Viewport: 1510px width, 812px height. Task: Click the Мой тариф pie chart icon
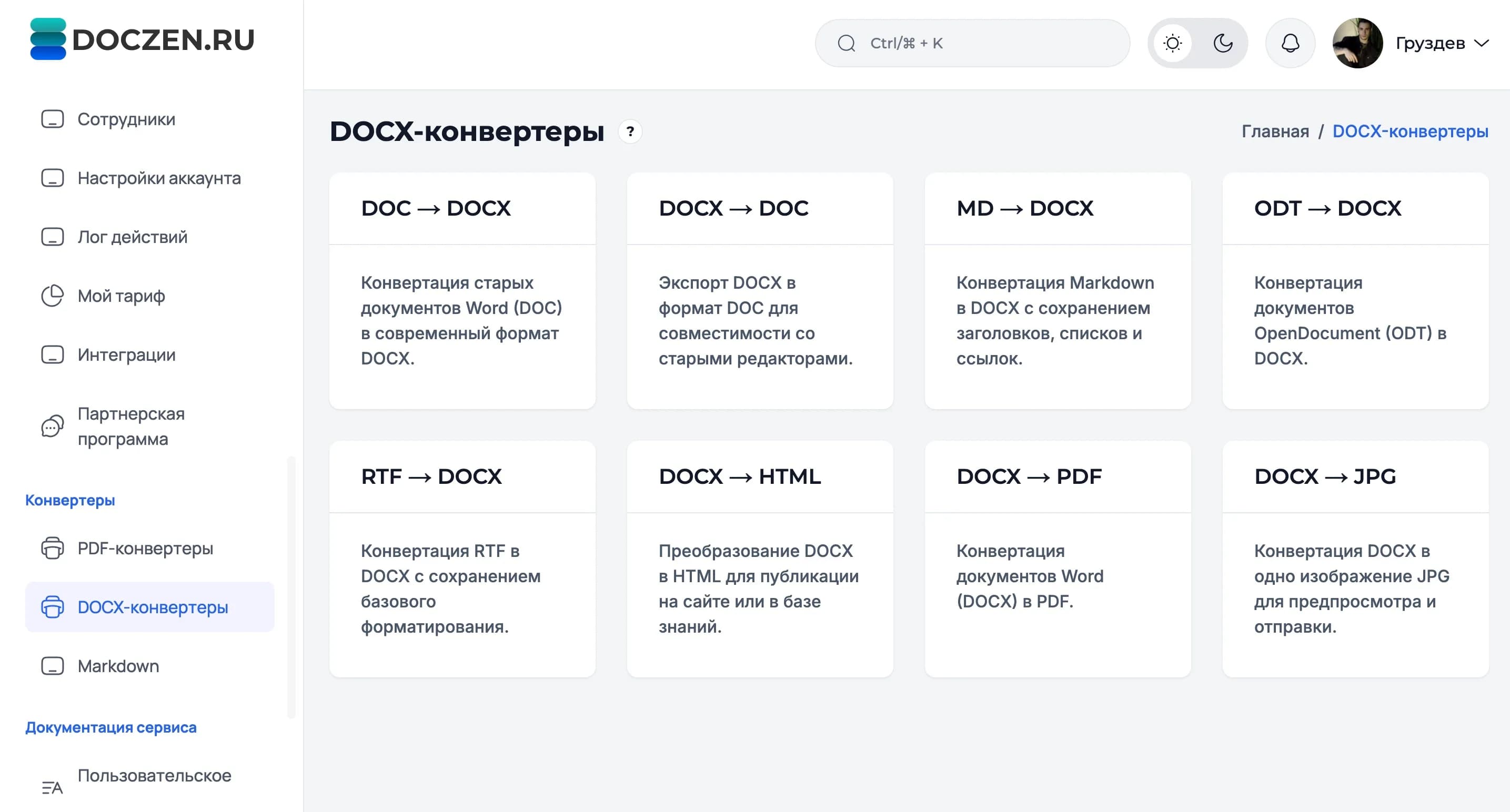point(52,296)
